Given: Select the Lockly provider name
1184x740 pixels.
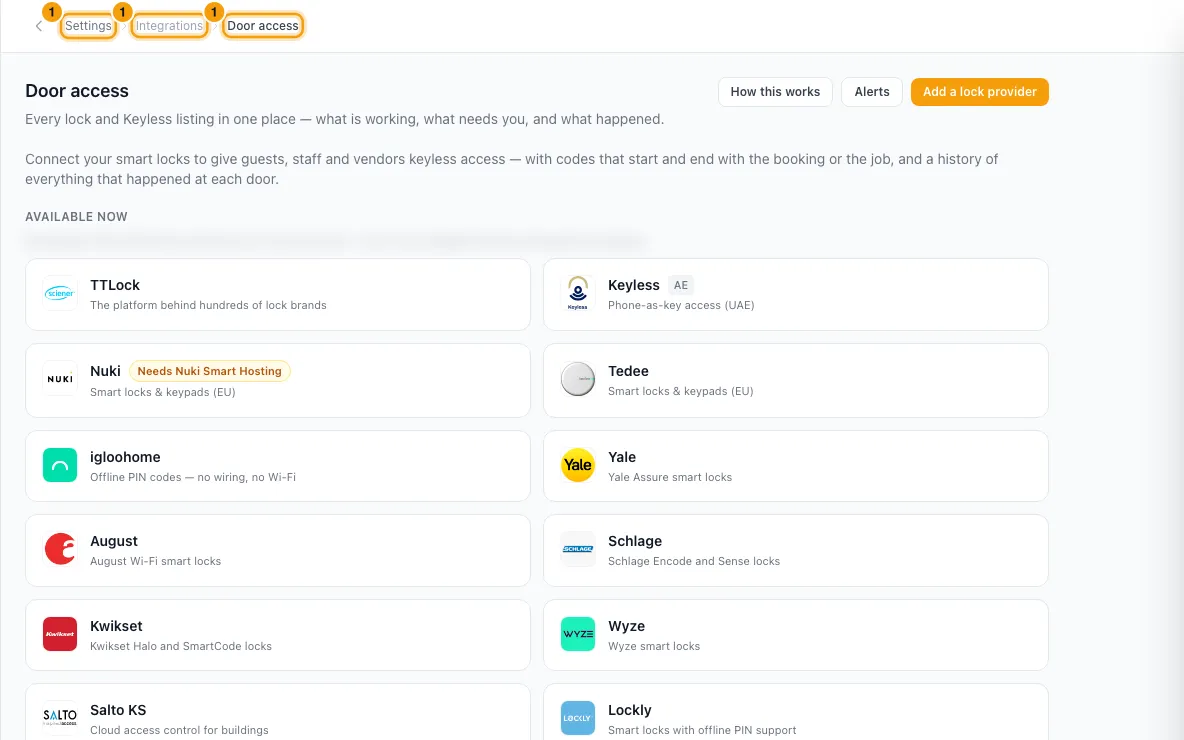Looking at the screenshot, I should click(630, 711).
